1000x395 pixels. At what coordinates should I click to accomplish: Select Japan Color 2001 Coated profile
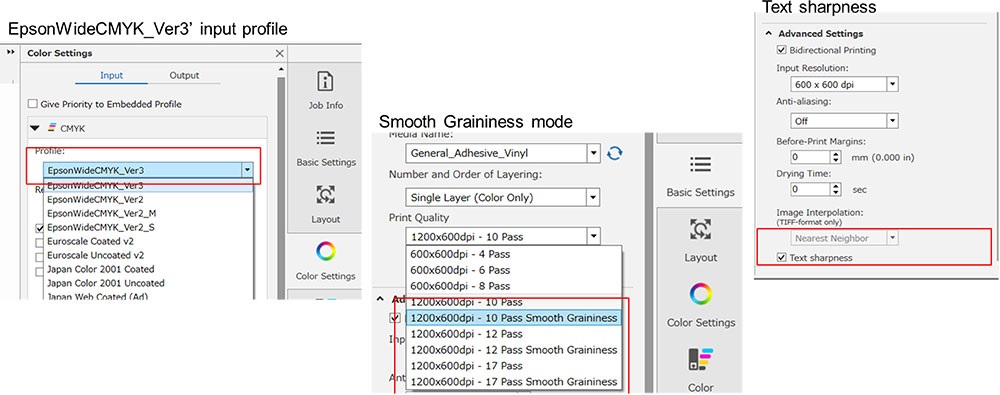pyautogui.click(x=148, y=269)
